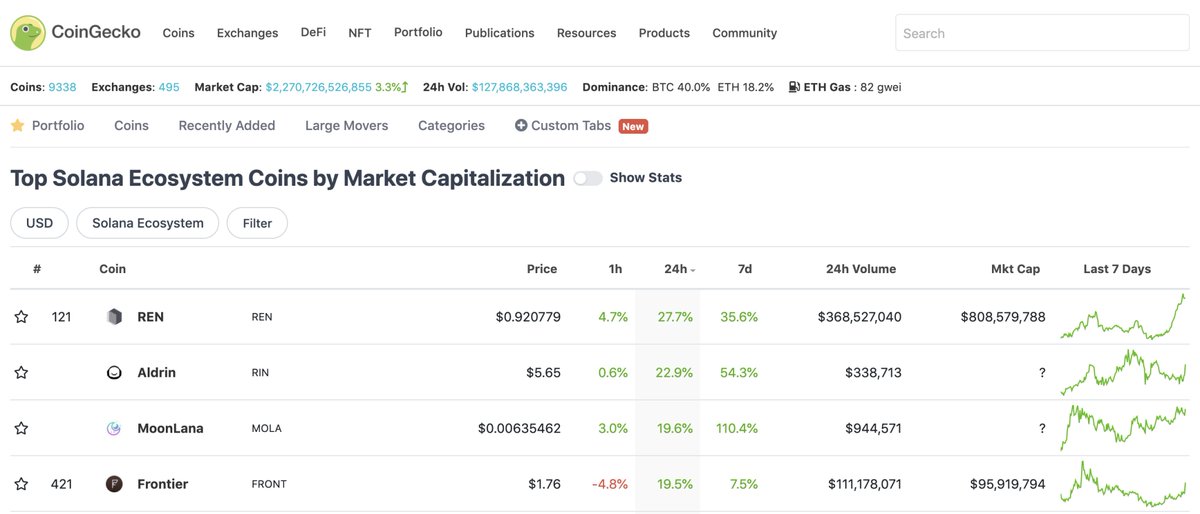Screen dimensions: 1200x514
Task: Favorite Aldrin with its star icon
Action: click(x=21, y=373)
